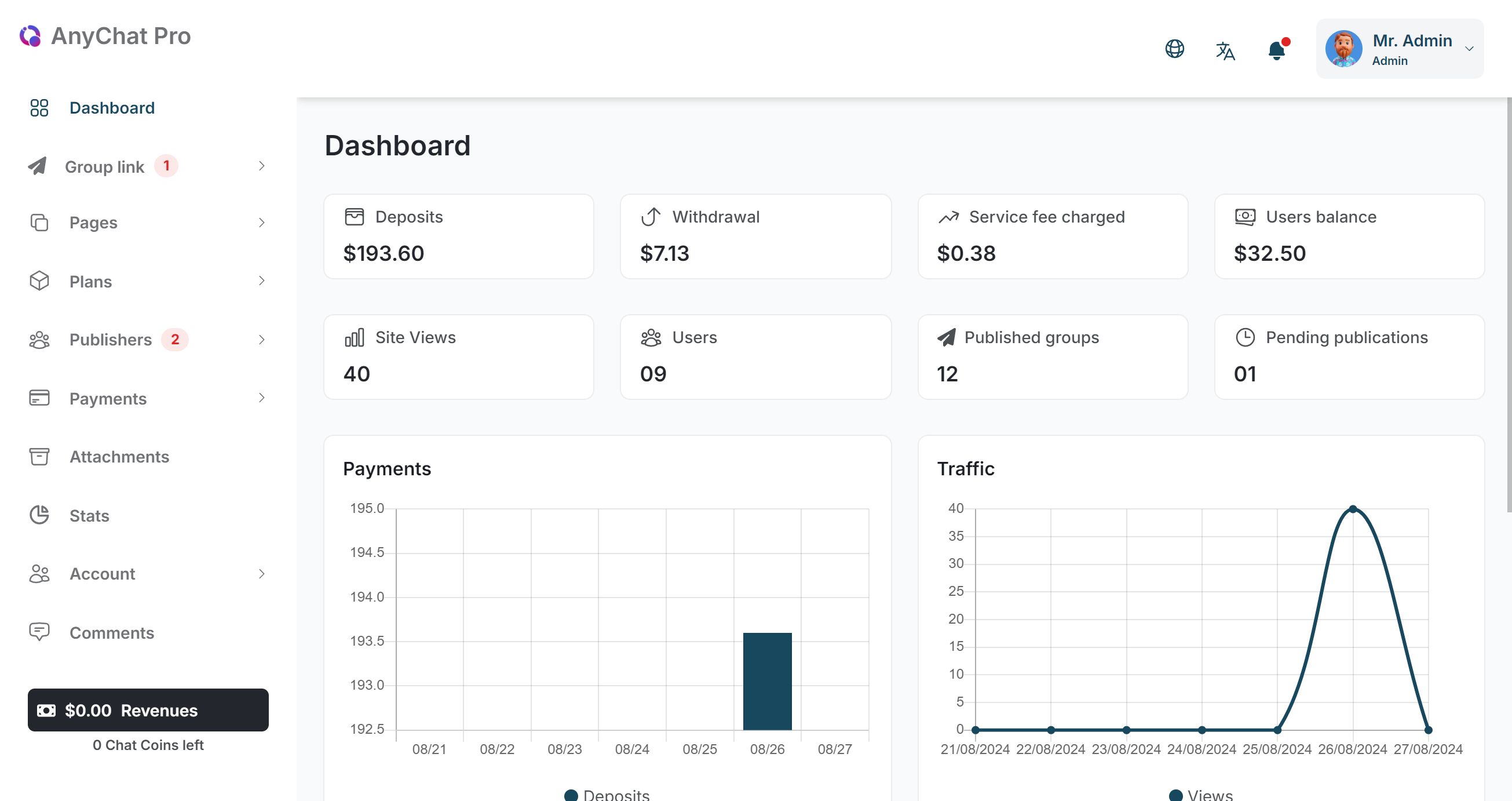The image size is (1512, 801).
Task: Expand the Group link submenu chevron
Action: [262, 166]
